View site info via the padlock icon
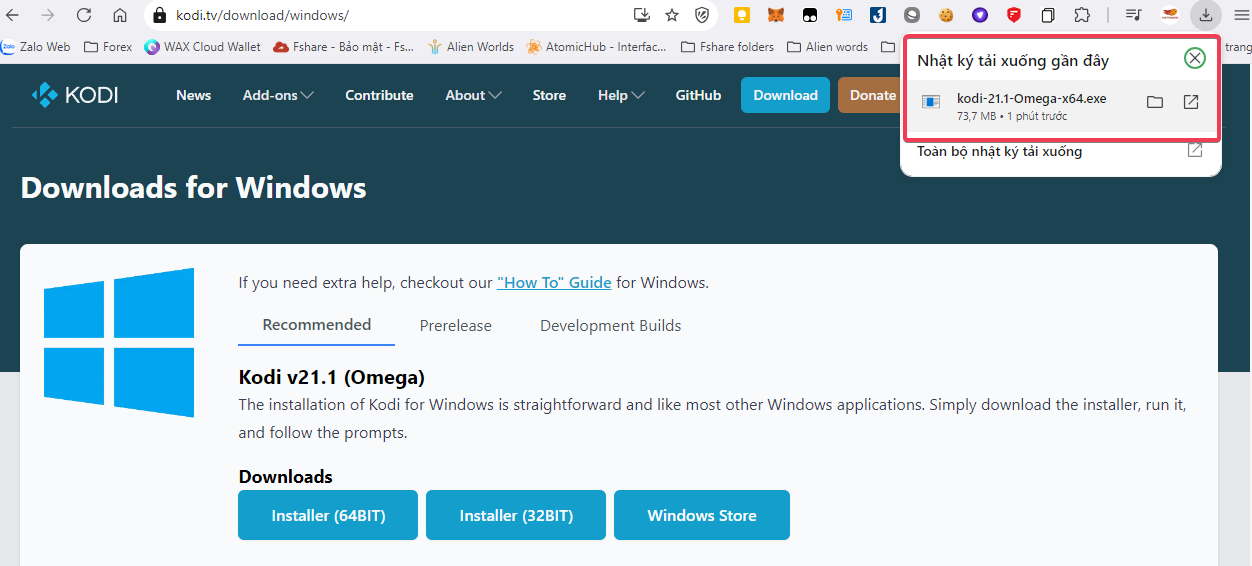The width and height of the screenshot is (1252, 566). coord(158,15)
